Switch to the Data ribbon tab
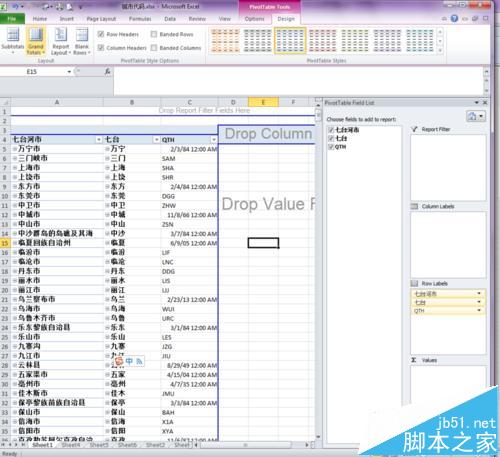The image size is (500, 457). (x=170, y=19)
